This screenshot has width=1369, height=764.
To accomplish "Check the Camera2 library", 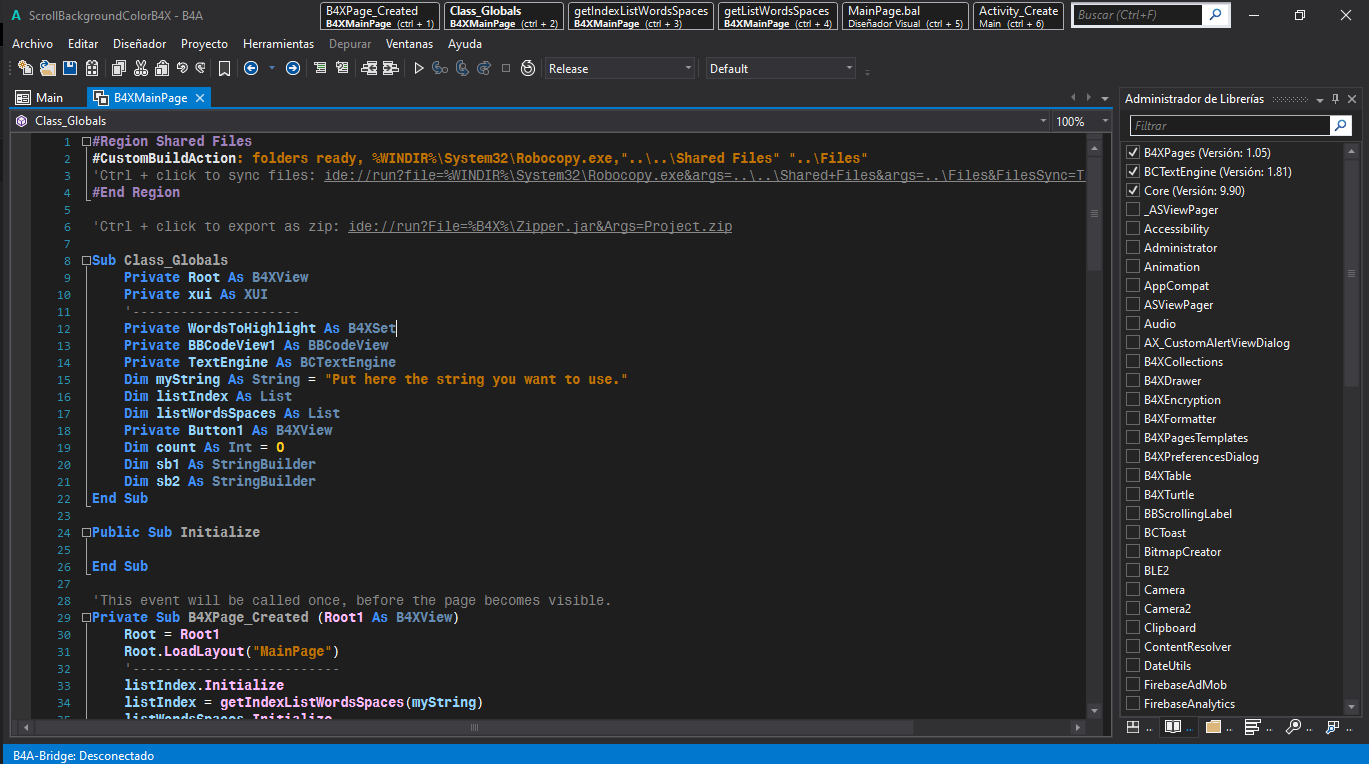I will pos(1133,609).
